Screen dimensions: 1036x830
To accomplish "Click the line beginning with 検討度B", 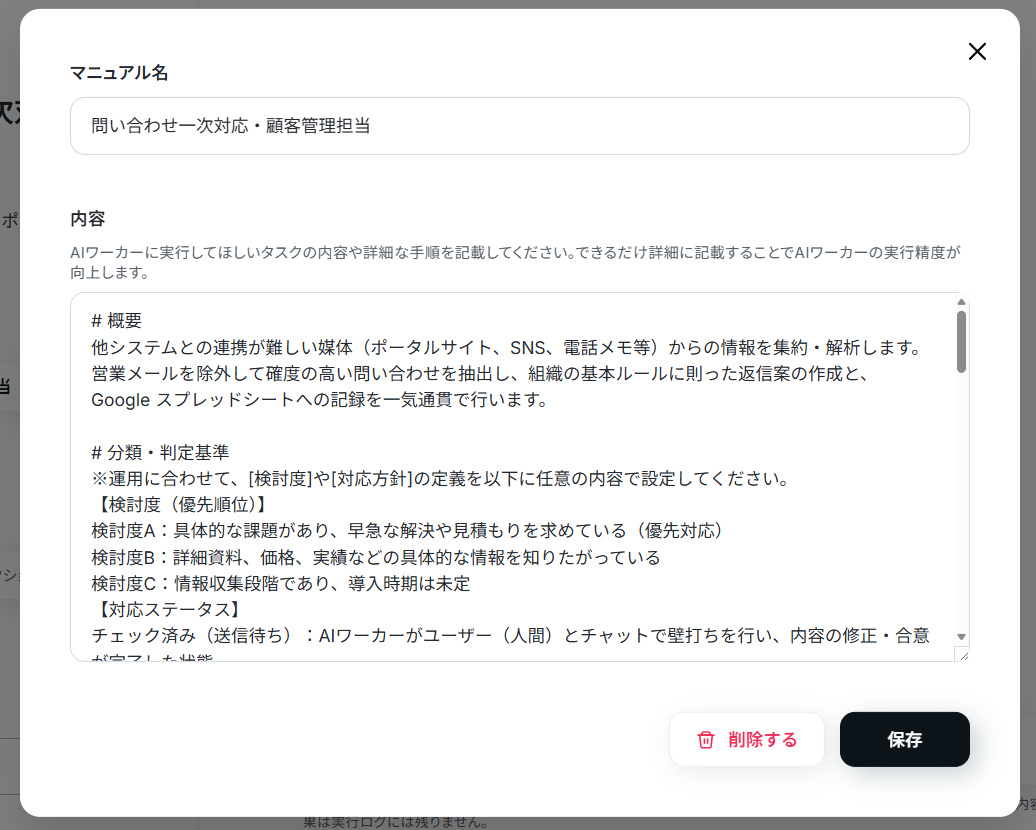I will click(x=376, y=557).
